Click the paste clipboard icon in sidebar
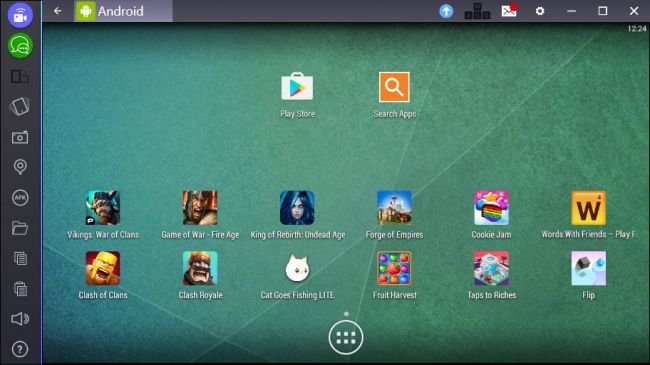The height and width of the screenshot is (365, 650). point(20,289)
